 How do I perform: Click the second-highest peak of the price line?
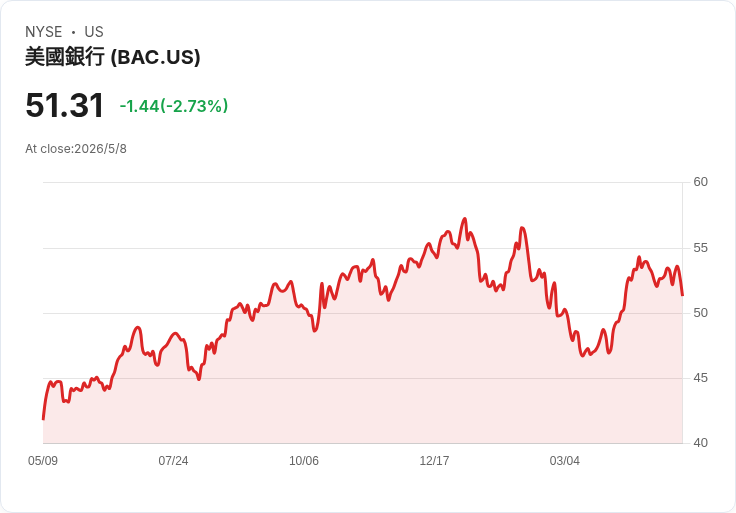pyautogui.click(x=522, y=228)
